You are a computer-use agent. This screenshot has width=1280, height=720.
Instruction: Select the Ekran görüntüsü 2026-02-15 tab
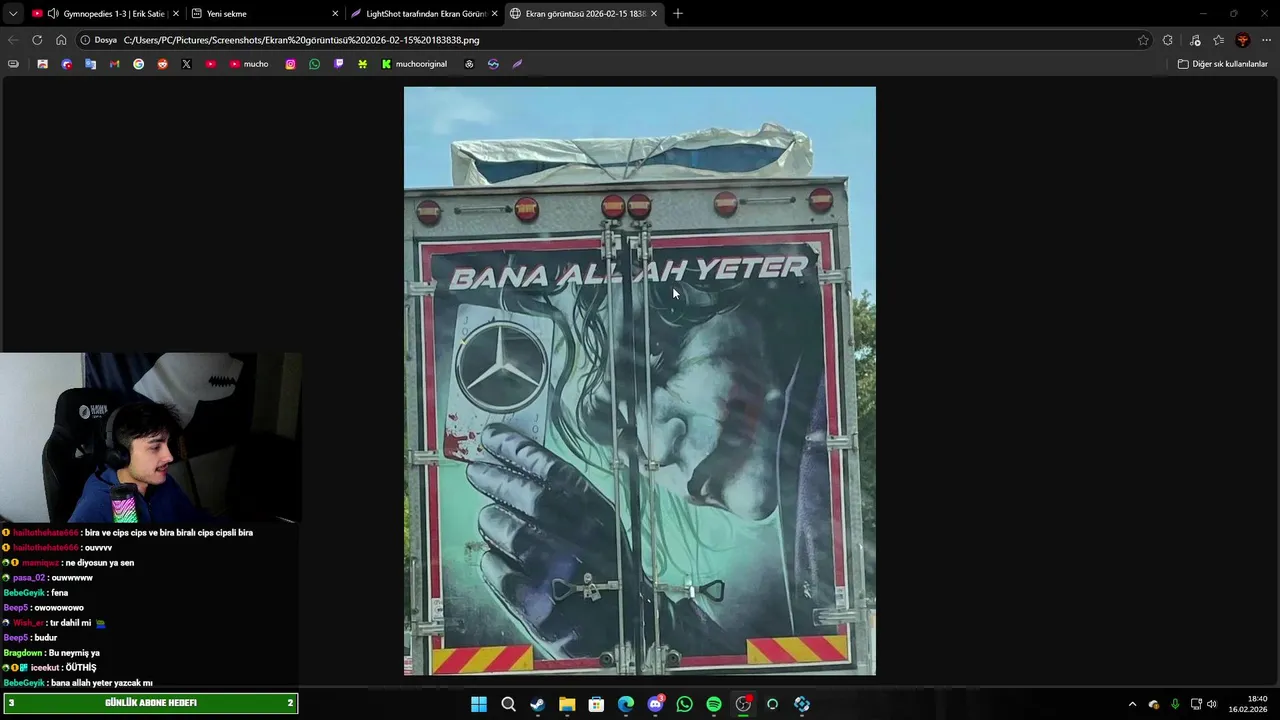click(584, 14)
